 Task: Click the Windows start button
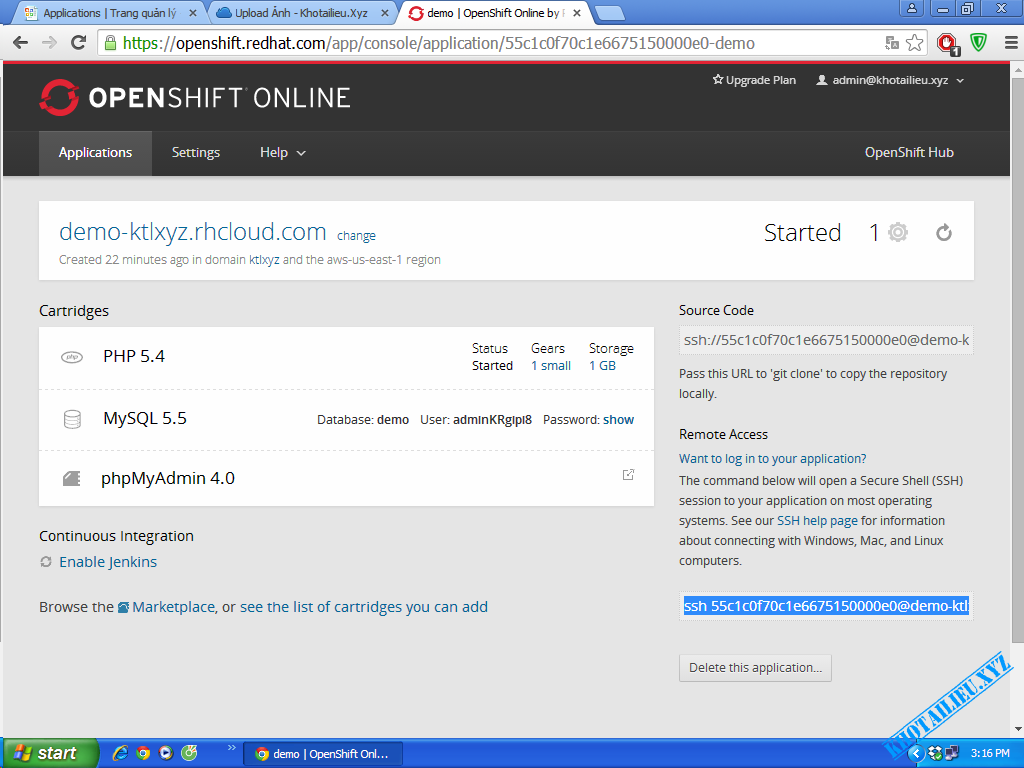[50, 753]
